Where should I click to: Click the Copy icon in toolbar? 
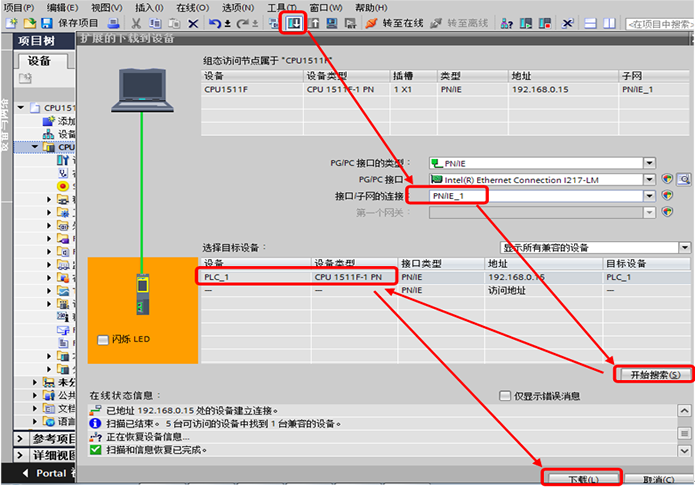pos(155,23)
